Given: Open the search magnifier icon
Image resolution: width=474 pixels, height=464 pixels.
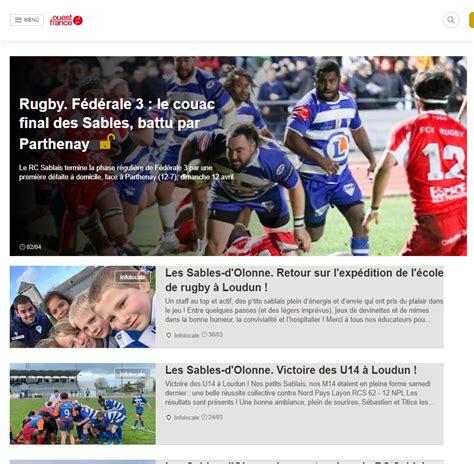Looking at the screenshot, I should pos(451,20).
